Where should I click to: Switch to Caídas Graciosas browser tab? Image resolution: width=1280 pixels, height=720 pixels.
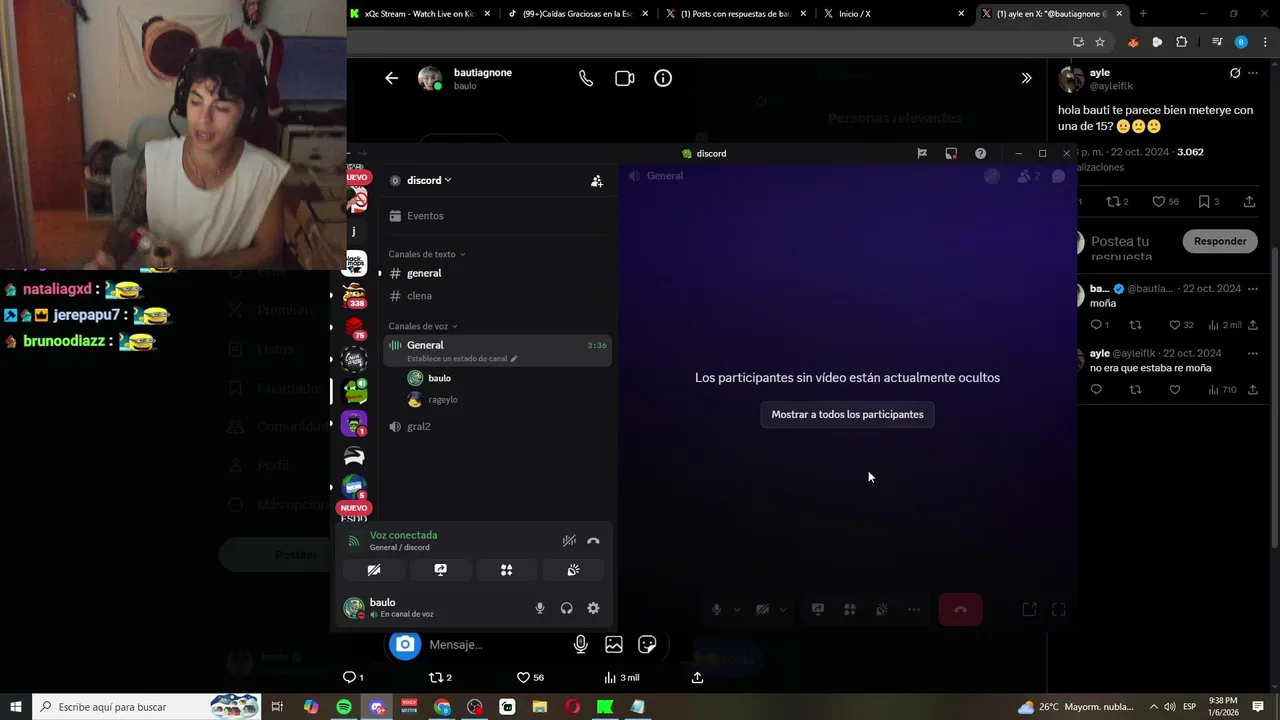578,14
